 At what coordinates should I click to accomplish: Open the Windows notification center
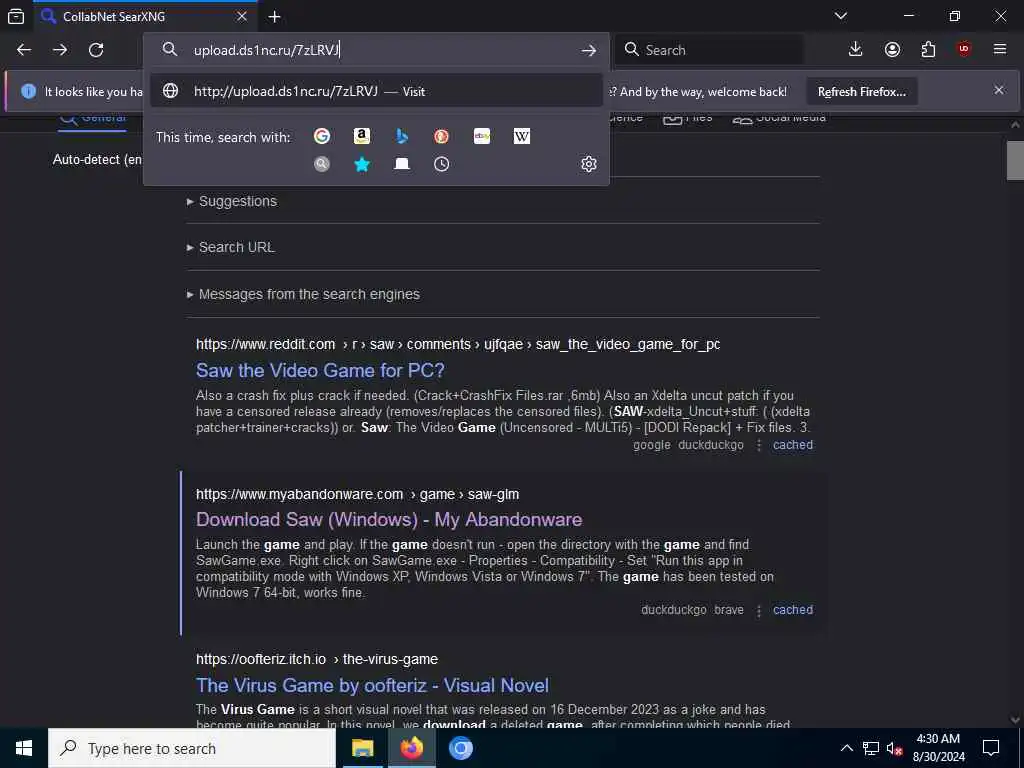(x=991, y=748)
